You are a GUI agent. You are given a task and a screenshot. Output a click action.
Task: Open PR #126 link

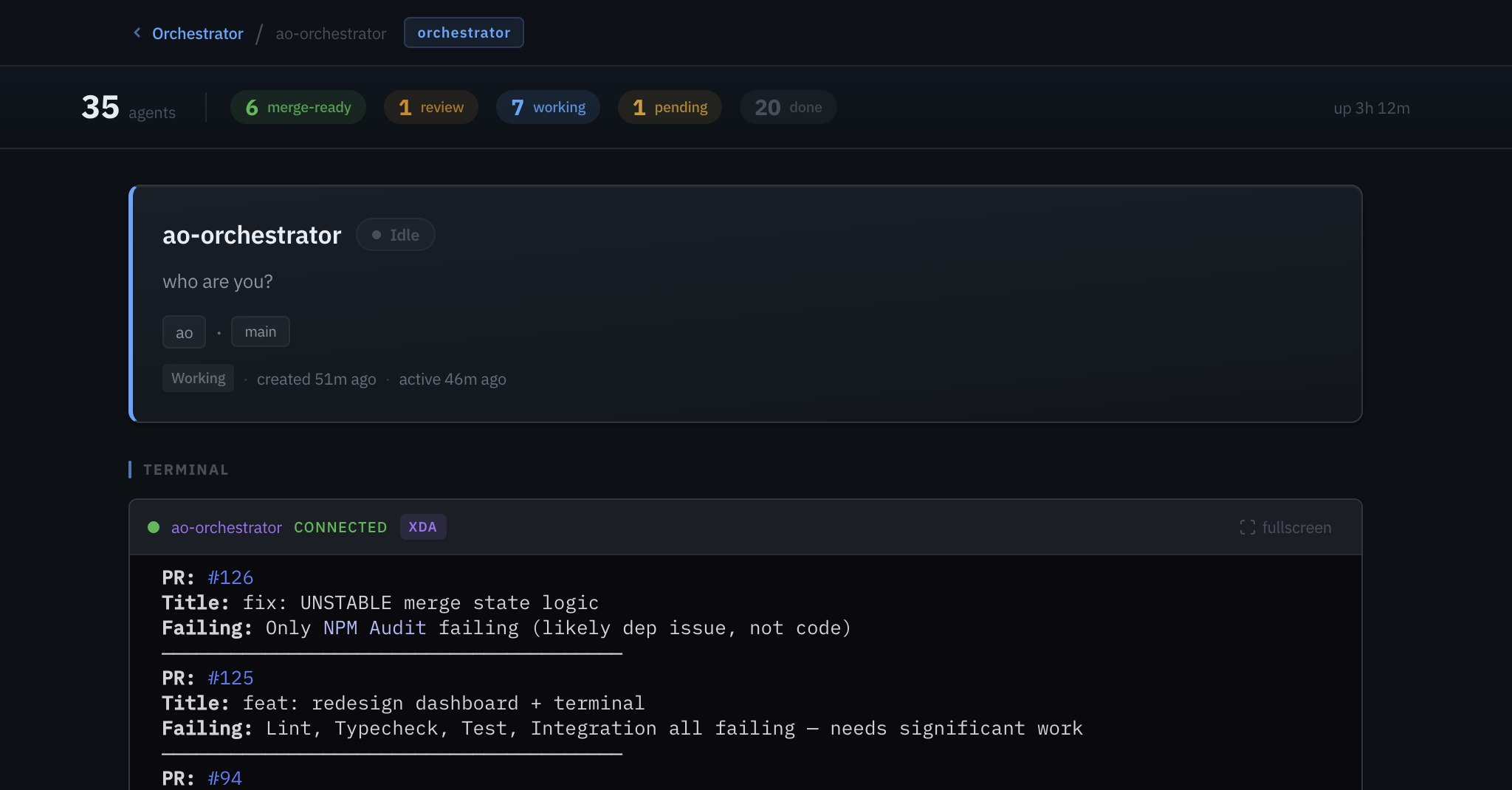coord(230,577)
